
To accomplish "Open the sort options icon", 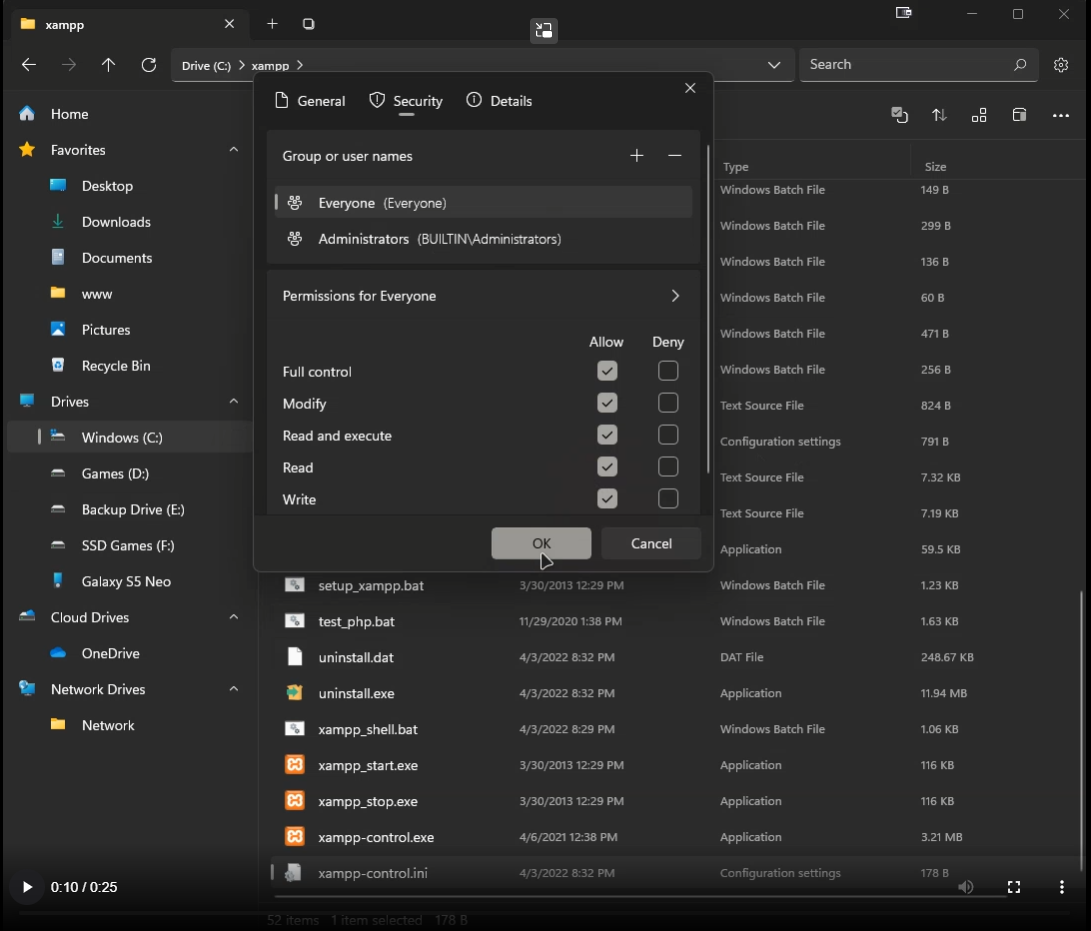I will click(x=939, y=115).
